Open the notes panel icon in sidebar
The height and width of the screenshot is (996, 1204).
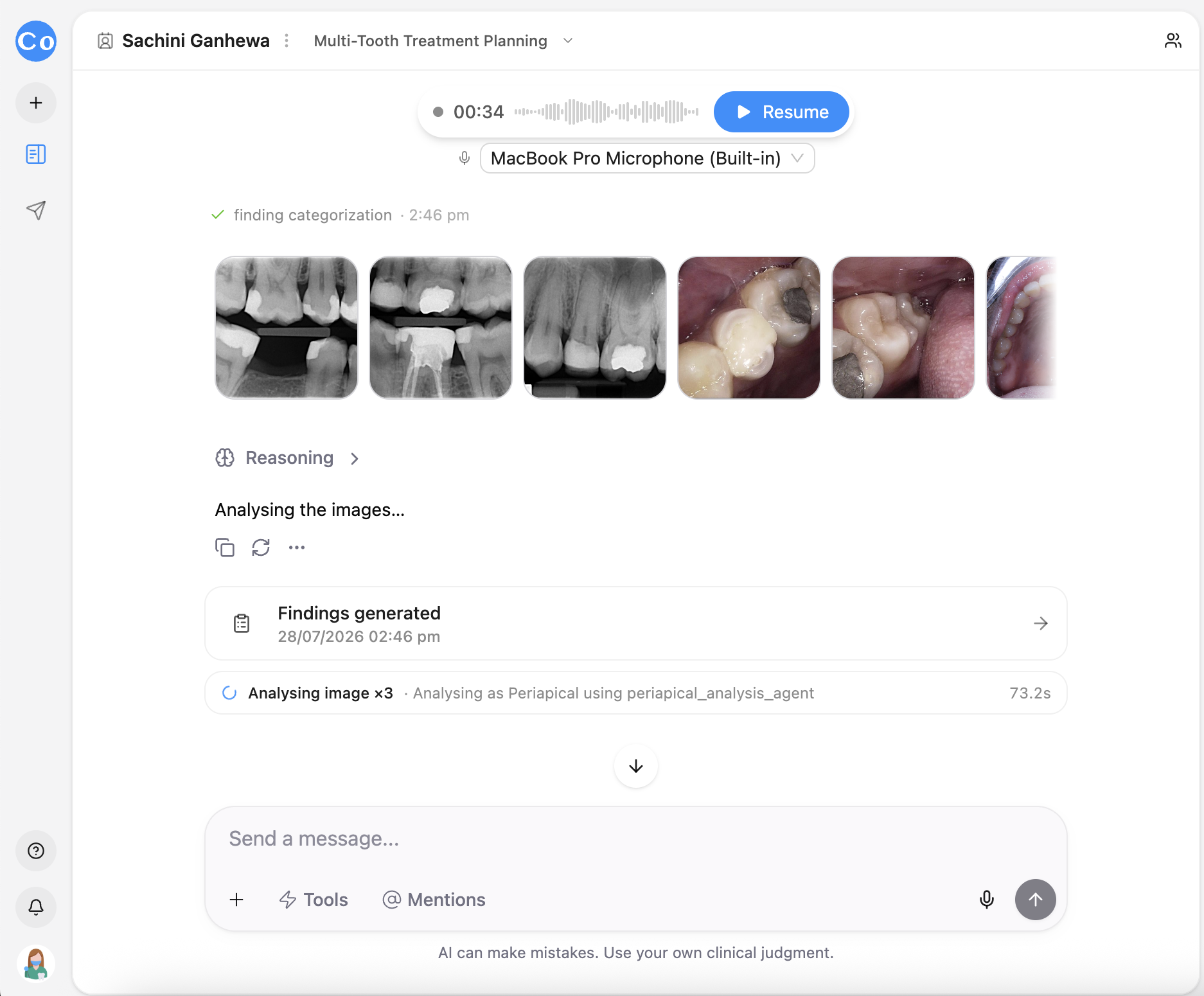(36, 154)
